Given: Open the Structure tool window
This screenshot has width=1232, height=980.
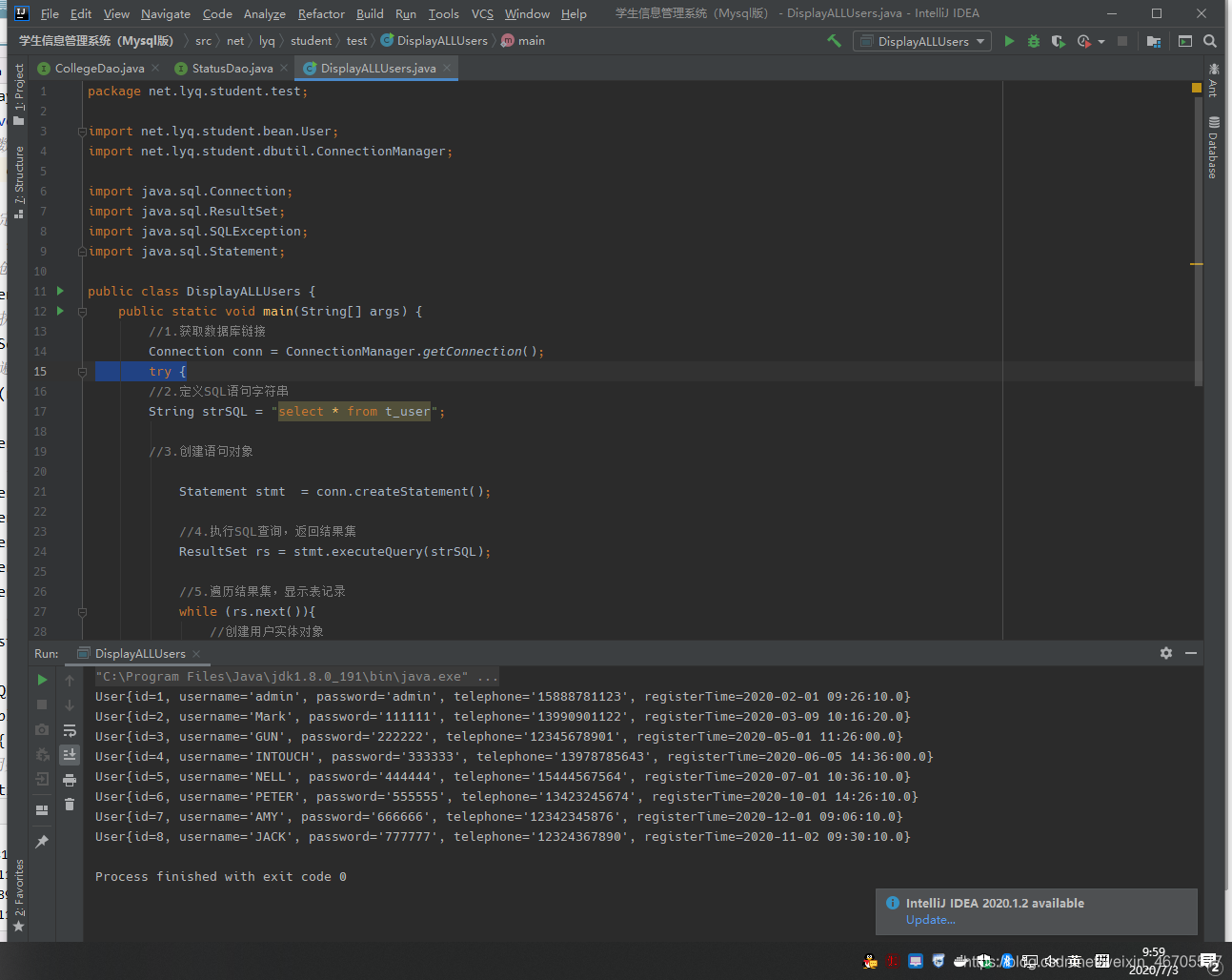Looking at the screenshot, I should tap(19, 181).
